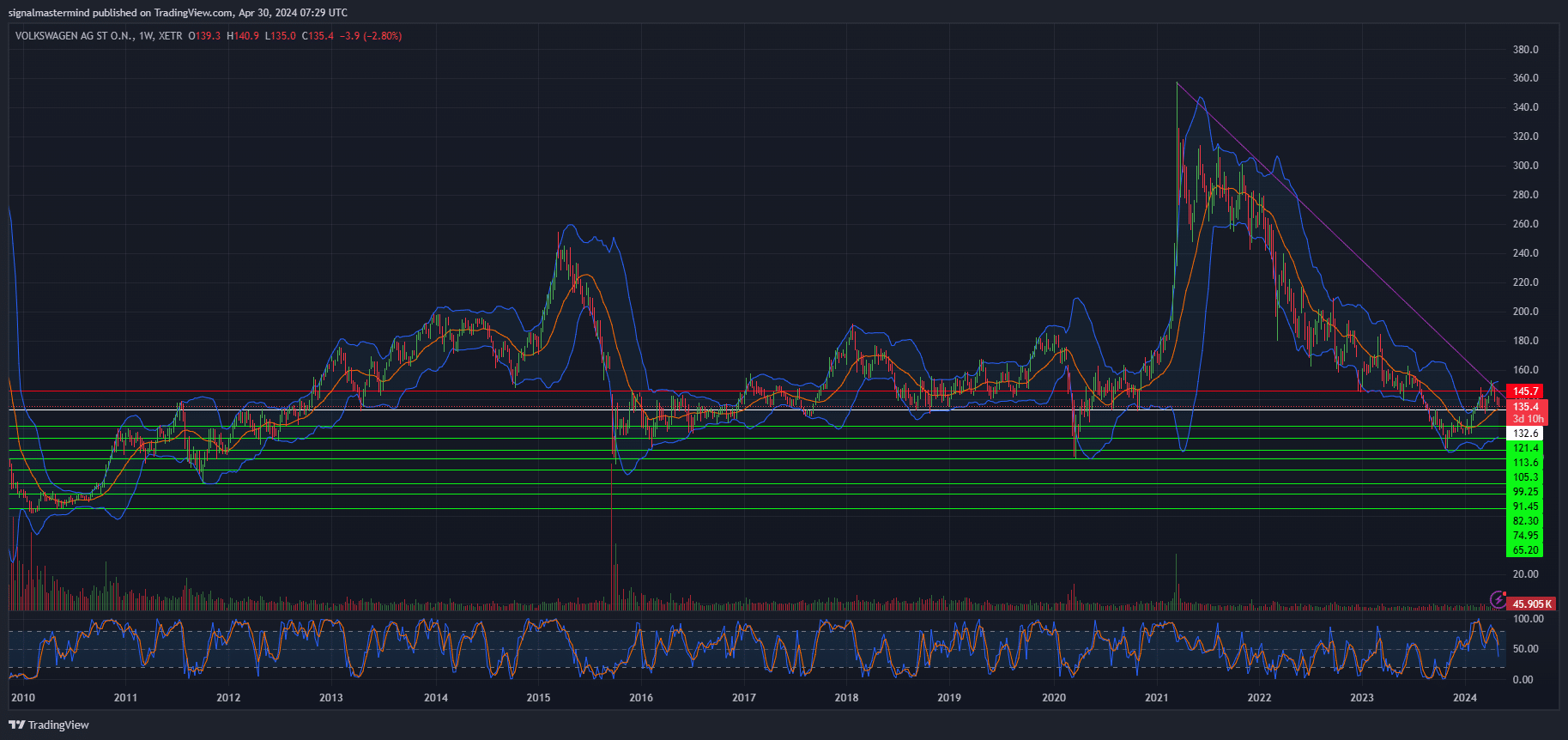Click the white 132.6 price label
1568x740 pixels.
pos(1525,434)
